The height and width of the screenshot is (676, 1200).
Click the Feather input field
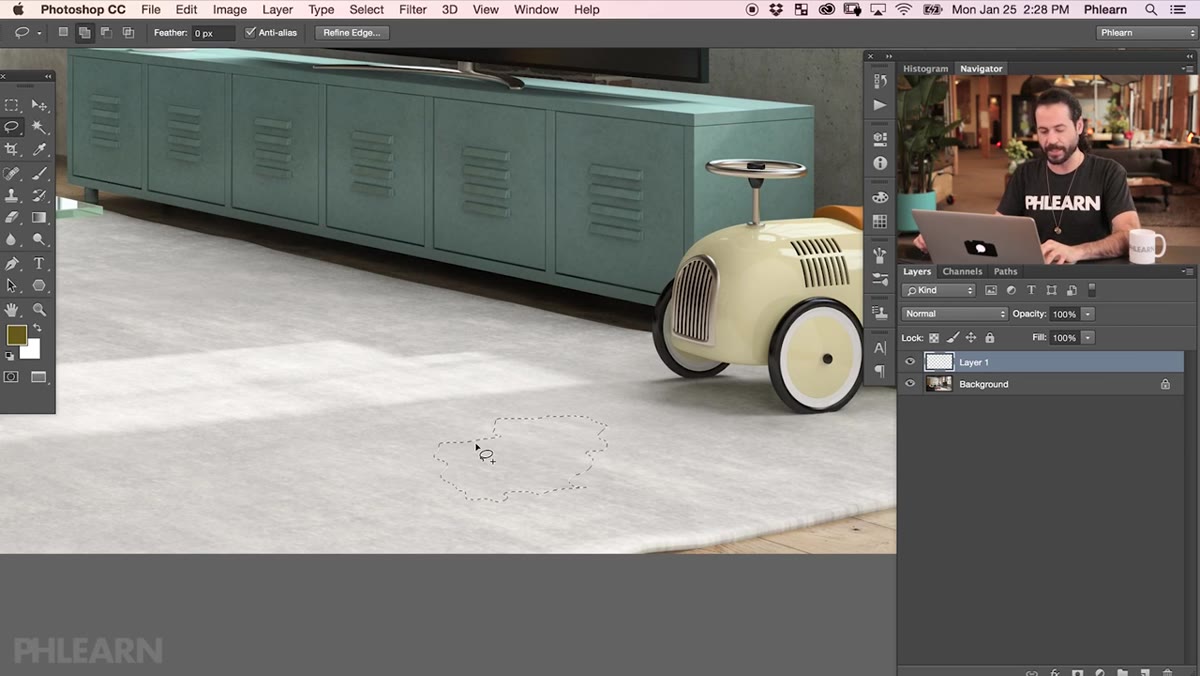[x=213, y=33]
